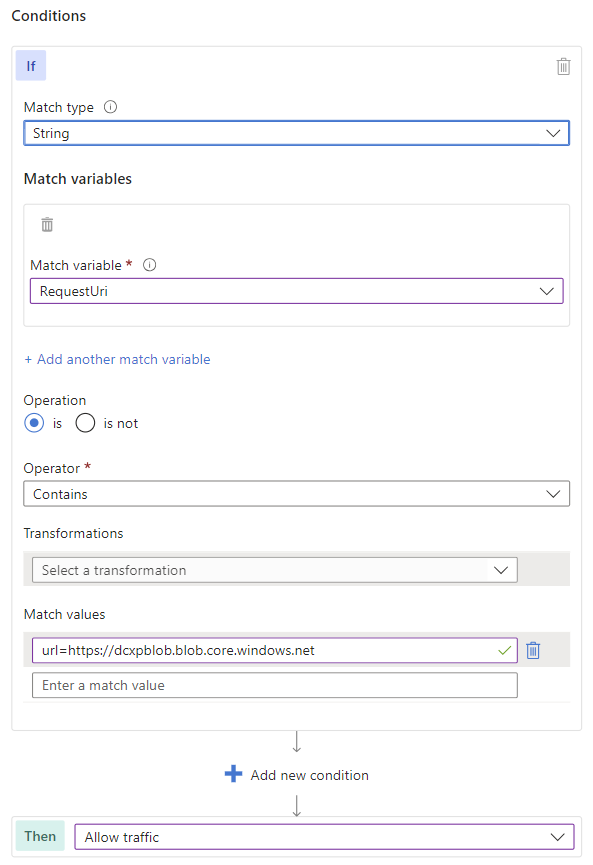
Task: Open the Allow traffic action dropdown
Action: 324,837
